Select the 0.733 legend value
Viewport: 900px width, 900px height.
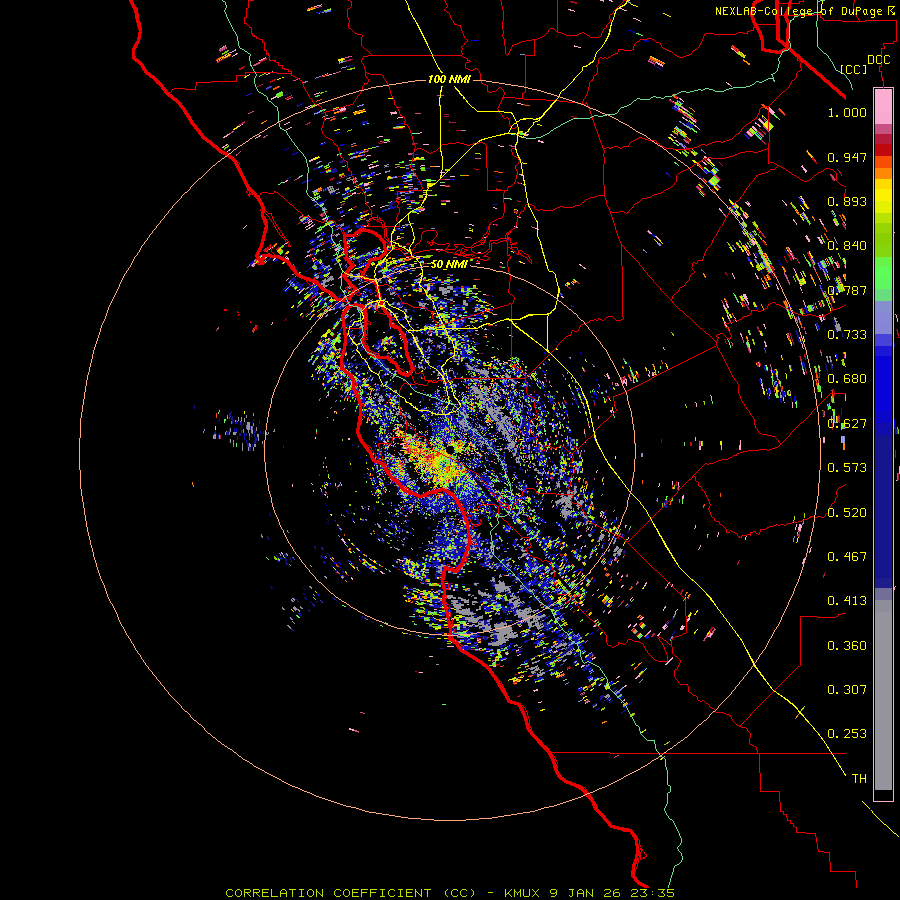coord(847,335)
